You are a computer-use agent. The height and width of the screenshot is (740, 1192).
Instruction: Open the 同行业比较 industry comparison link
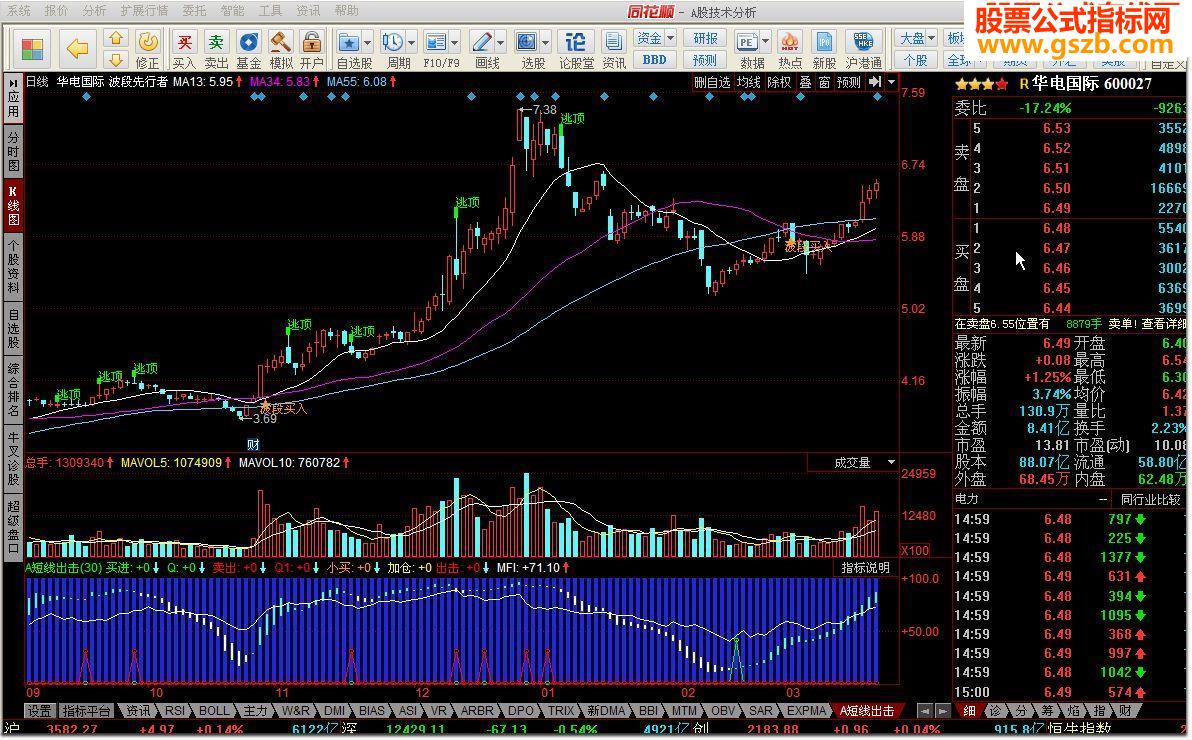[x=1150, y=500]
